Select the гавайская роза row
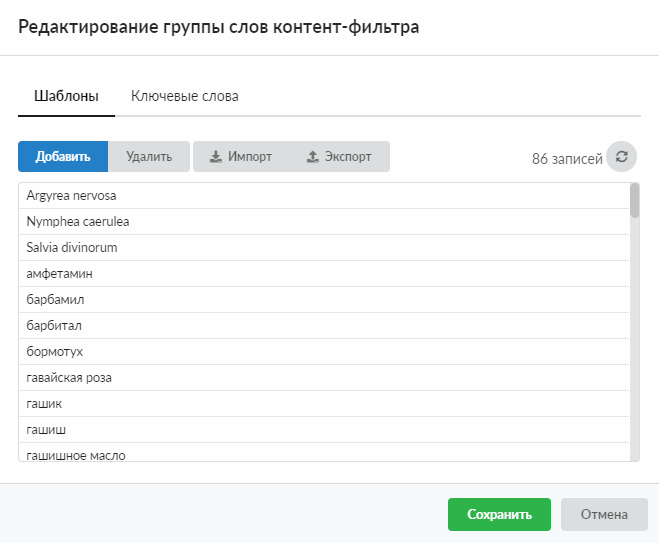This screenshot has width=659, height=543. pyautogui.click(x=69, y=378)
